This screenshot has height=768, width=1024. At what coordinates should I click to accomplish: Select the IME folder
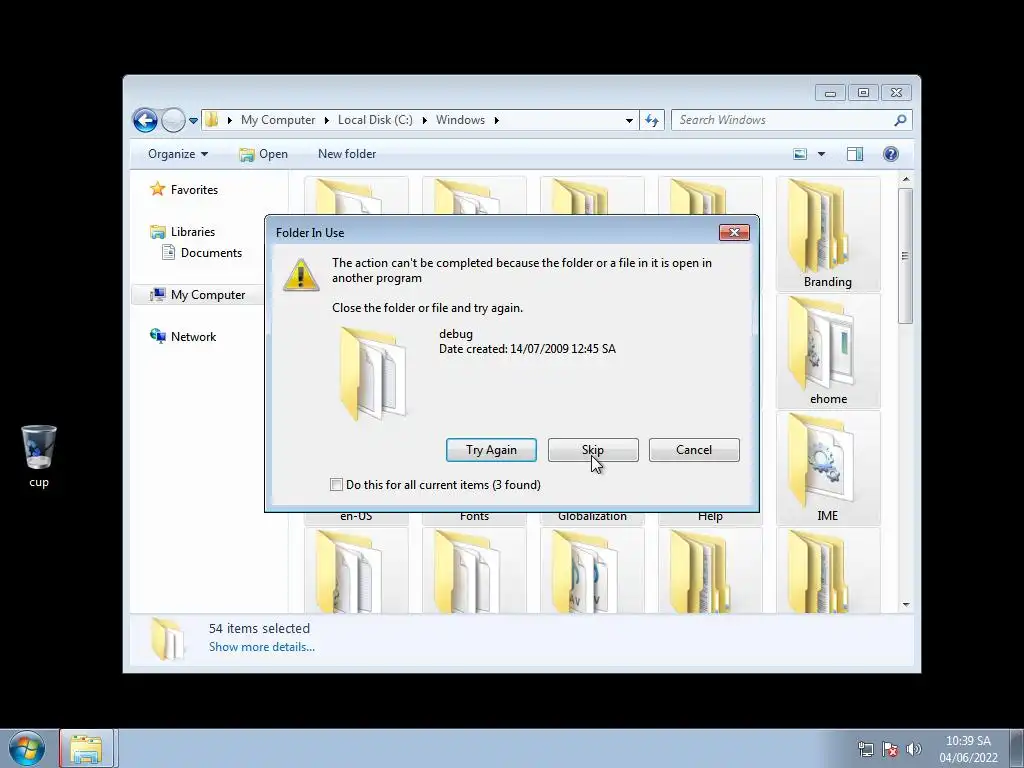[828, 468]
